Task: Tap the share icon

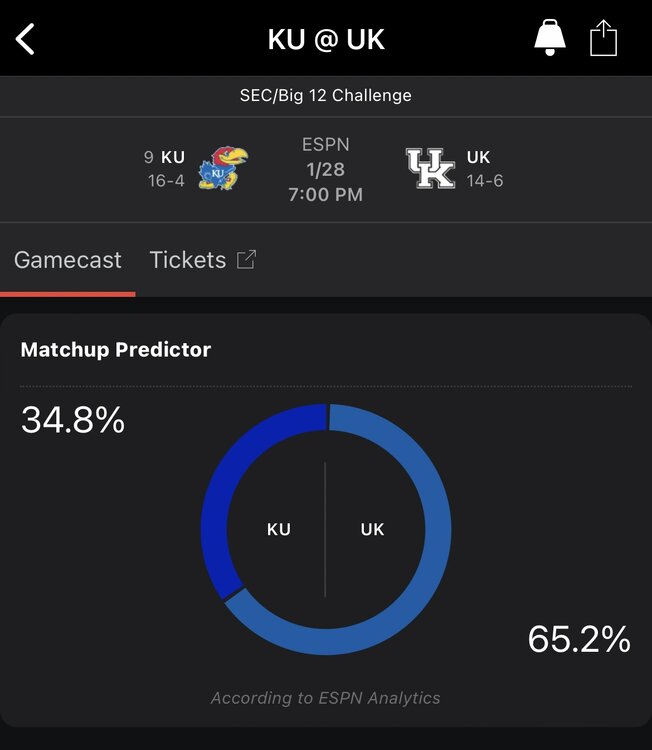Action: (x=603, y=38)
